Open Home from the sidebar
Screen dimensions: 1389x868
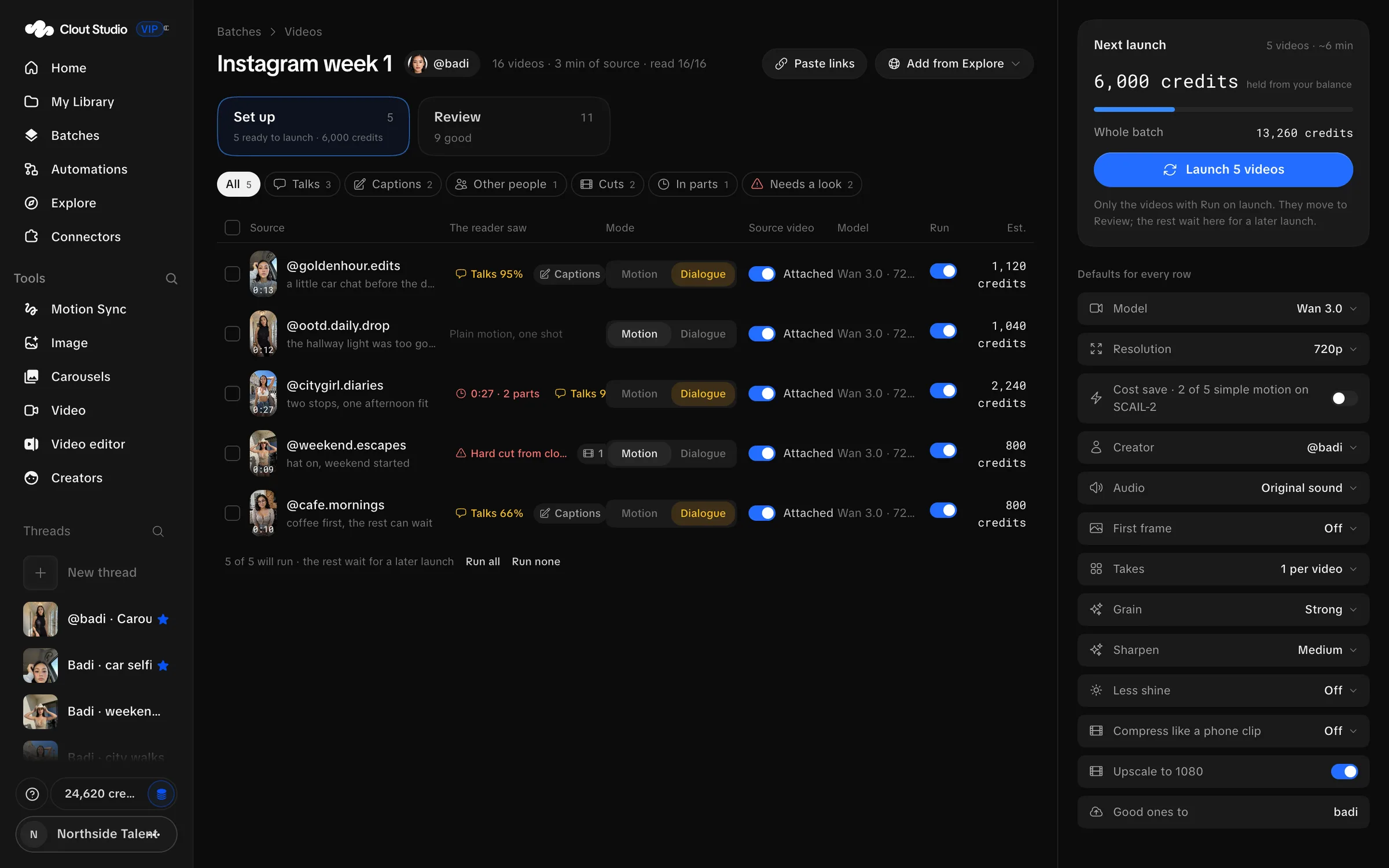68,68
